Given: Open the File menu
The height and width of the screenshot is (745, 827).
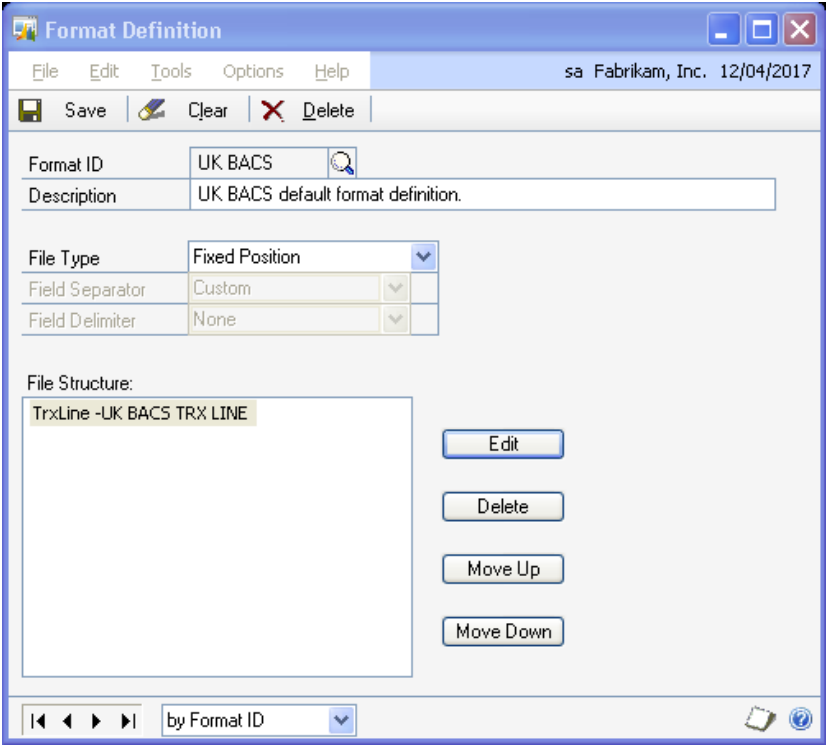Looking at the screenshot, I should 45,71.
